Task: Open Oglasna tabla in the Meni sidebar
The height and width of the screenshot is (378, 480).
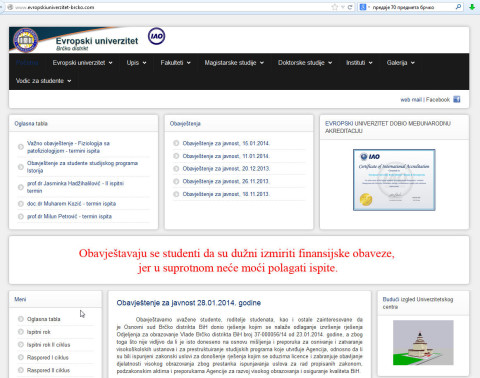Action: tap(43, 319)
